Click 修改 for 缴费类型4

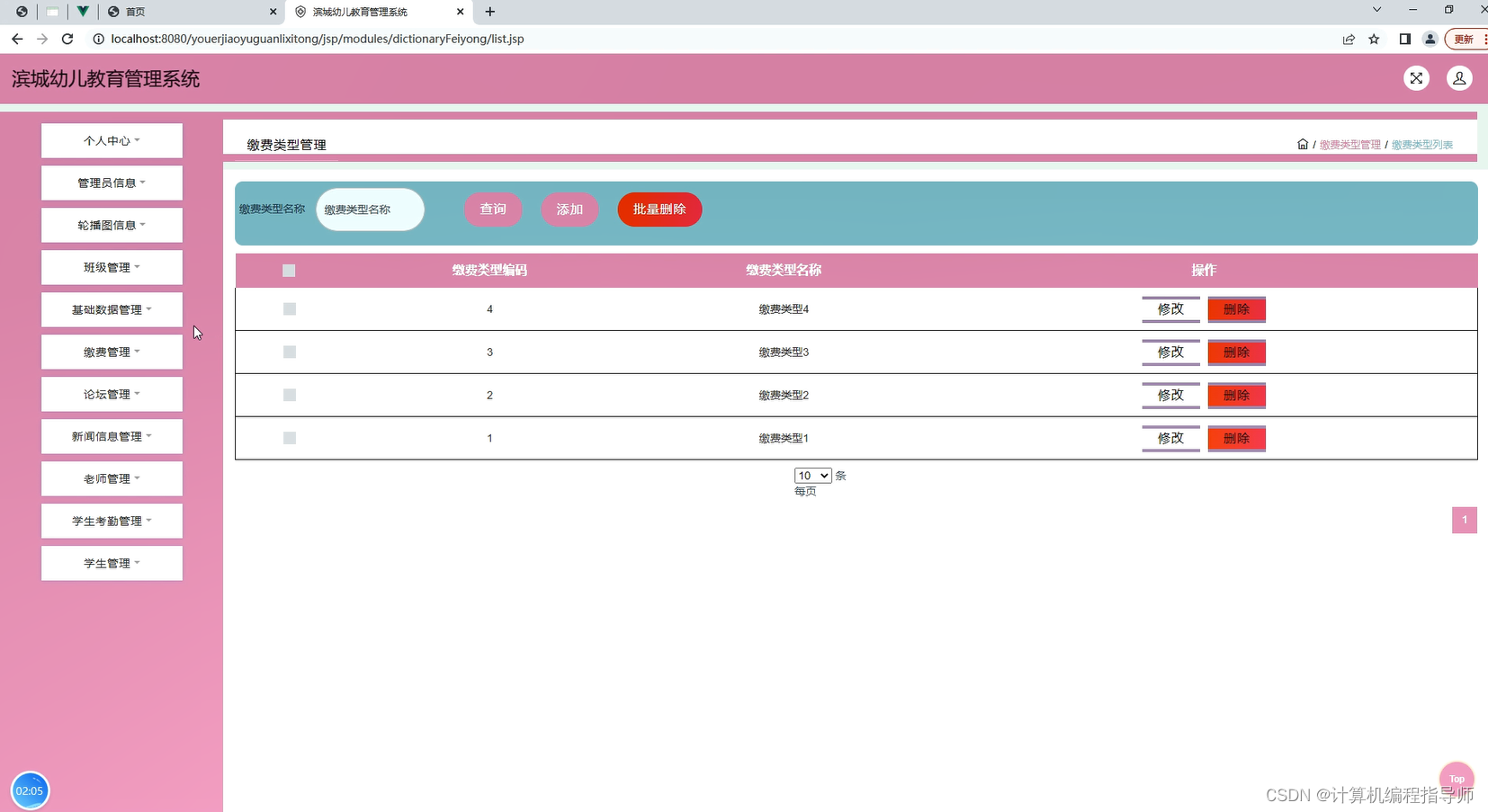(x=1170, y=309)
